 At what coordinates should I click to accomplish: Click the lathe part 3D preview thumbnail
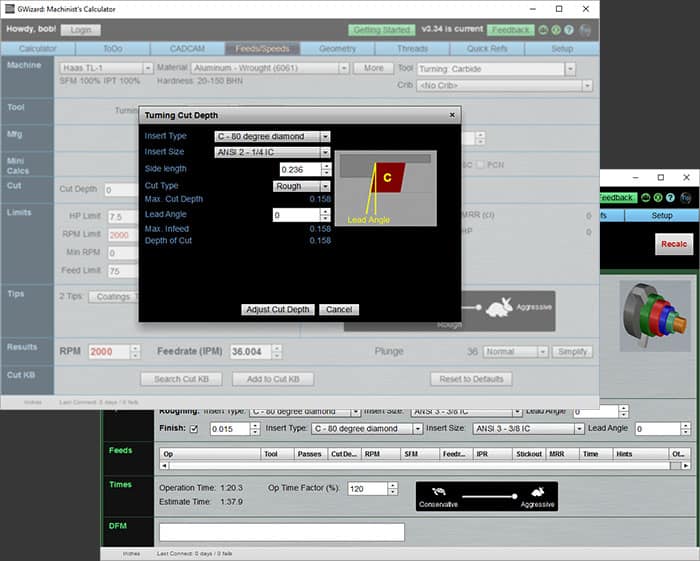655,316
